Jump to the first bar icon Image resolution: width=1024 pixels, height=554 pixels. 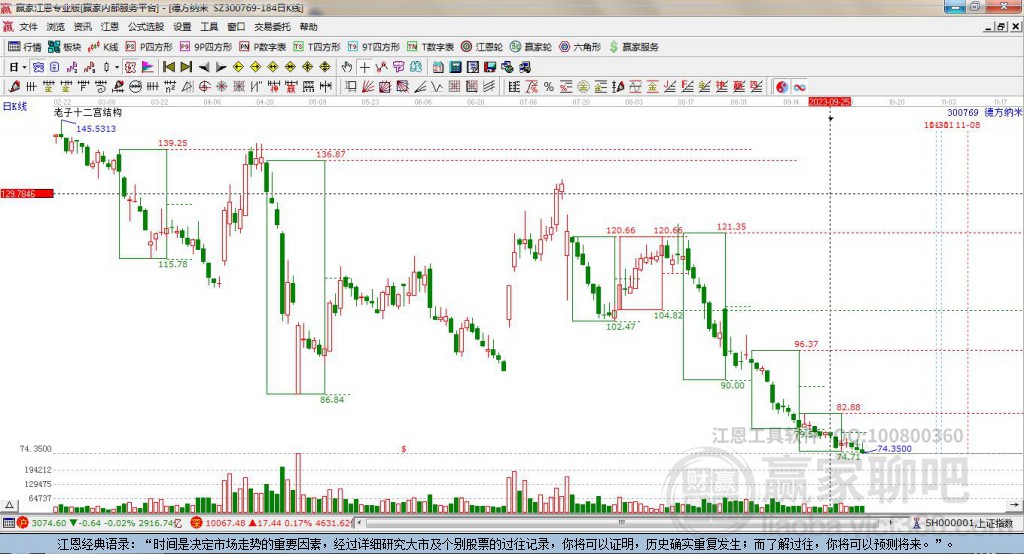tap(168, 67)
